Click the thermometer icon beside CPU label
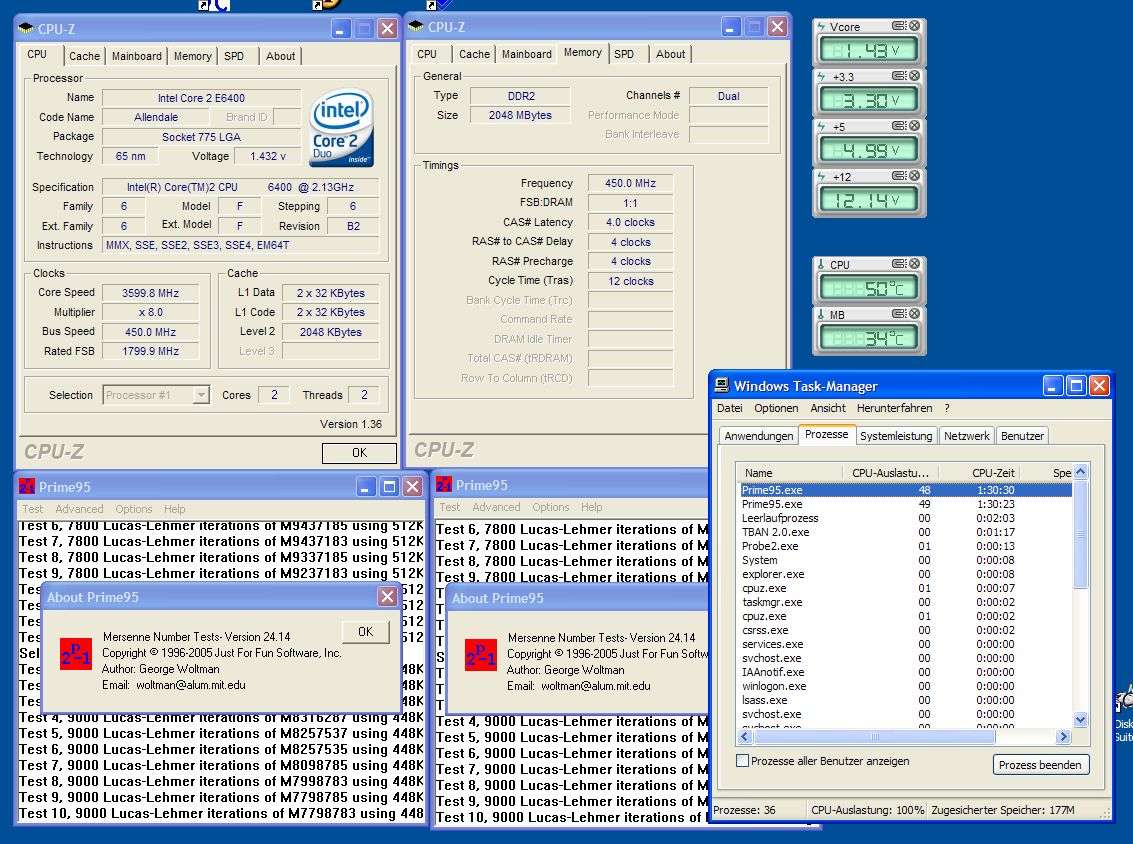1133x844 pixels. click(x=821, y=264)
